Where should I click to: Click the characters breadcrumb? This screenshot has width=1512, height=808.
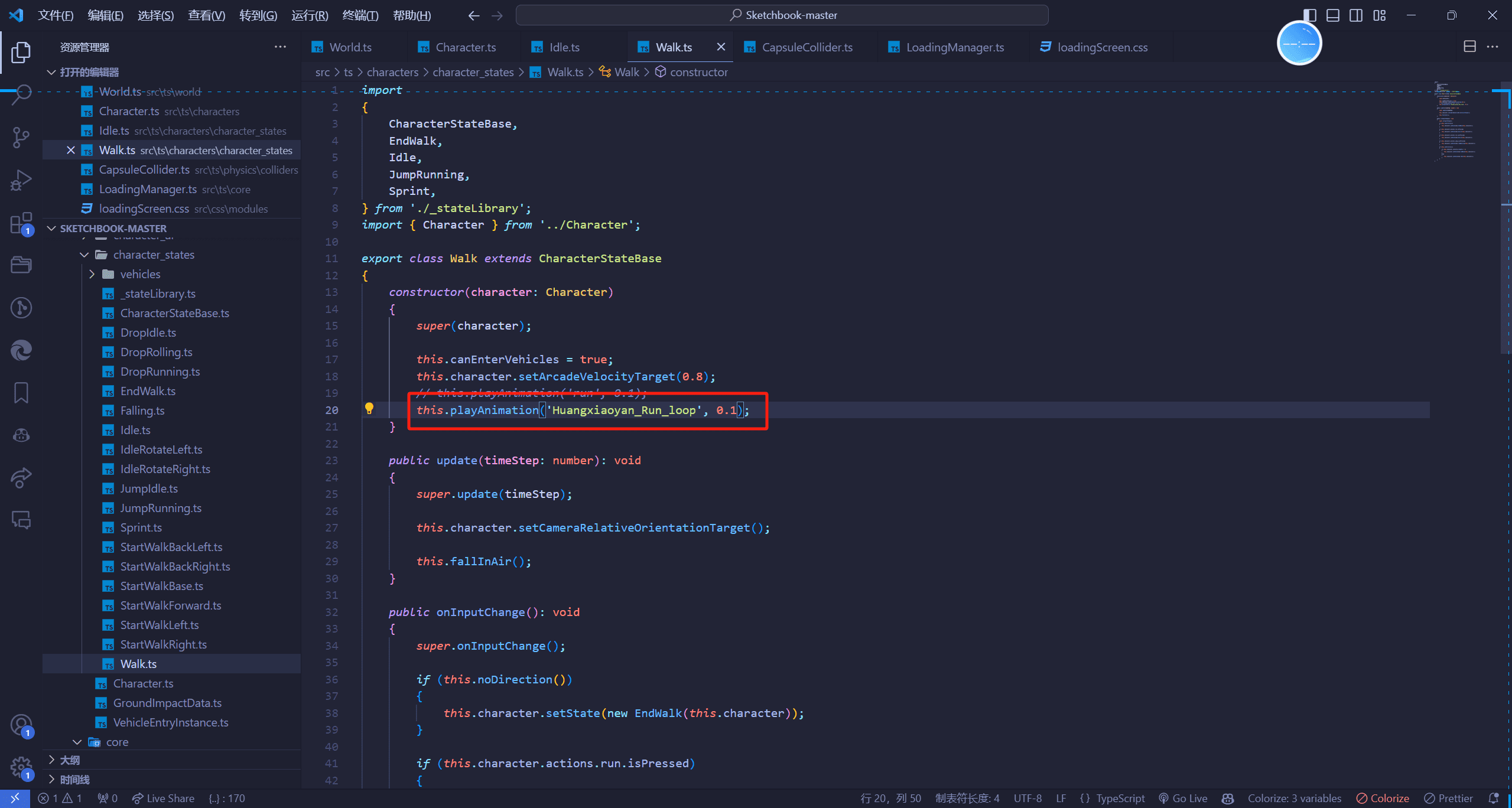pyautogui.click(x=392, y=72)
